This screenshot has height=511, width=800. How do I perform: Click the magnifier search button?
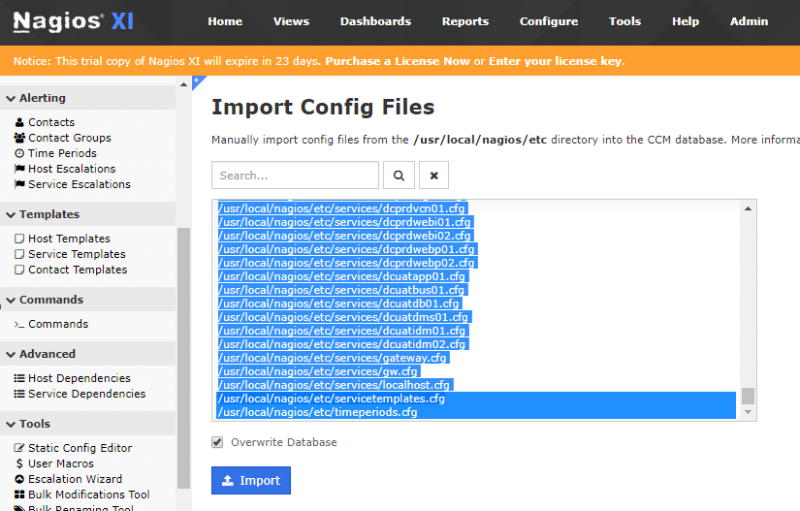point(399,175)
